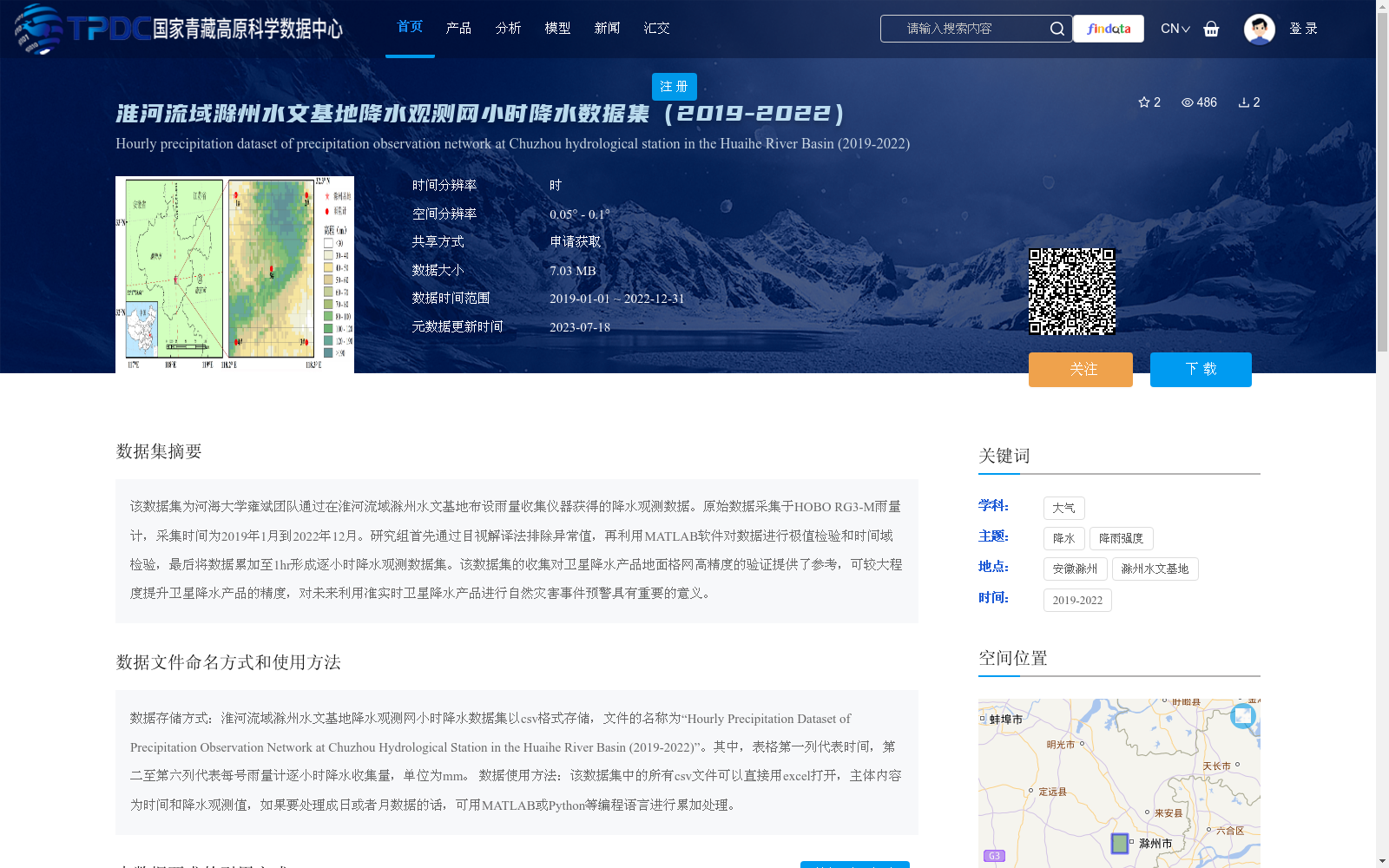1389x868 pixels.
Task: Open the findata link button
Action: coord(1109,29)
